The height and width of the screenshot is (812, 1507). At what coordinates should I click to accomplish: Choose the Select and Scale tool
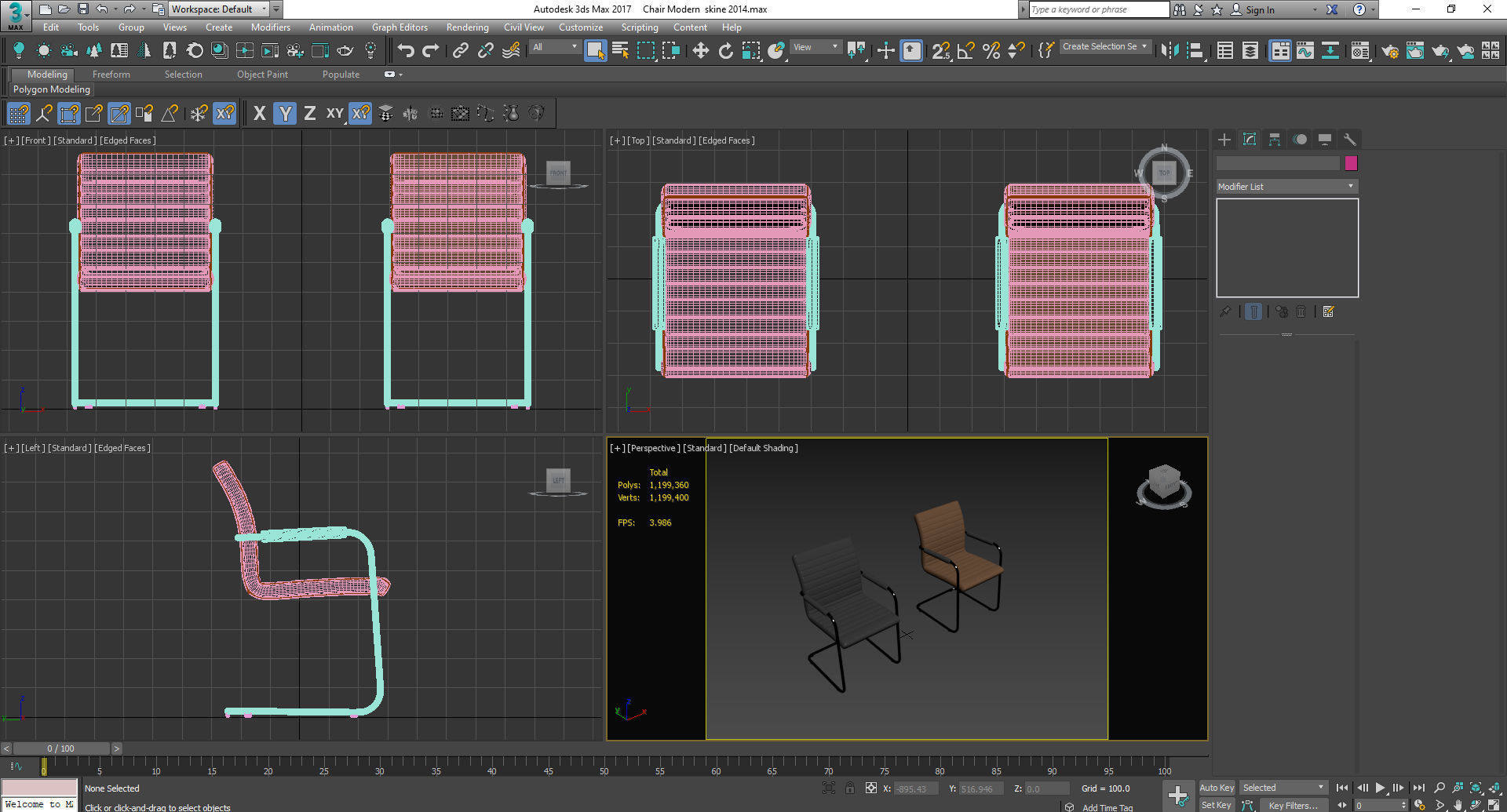[751, 51]
